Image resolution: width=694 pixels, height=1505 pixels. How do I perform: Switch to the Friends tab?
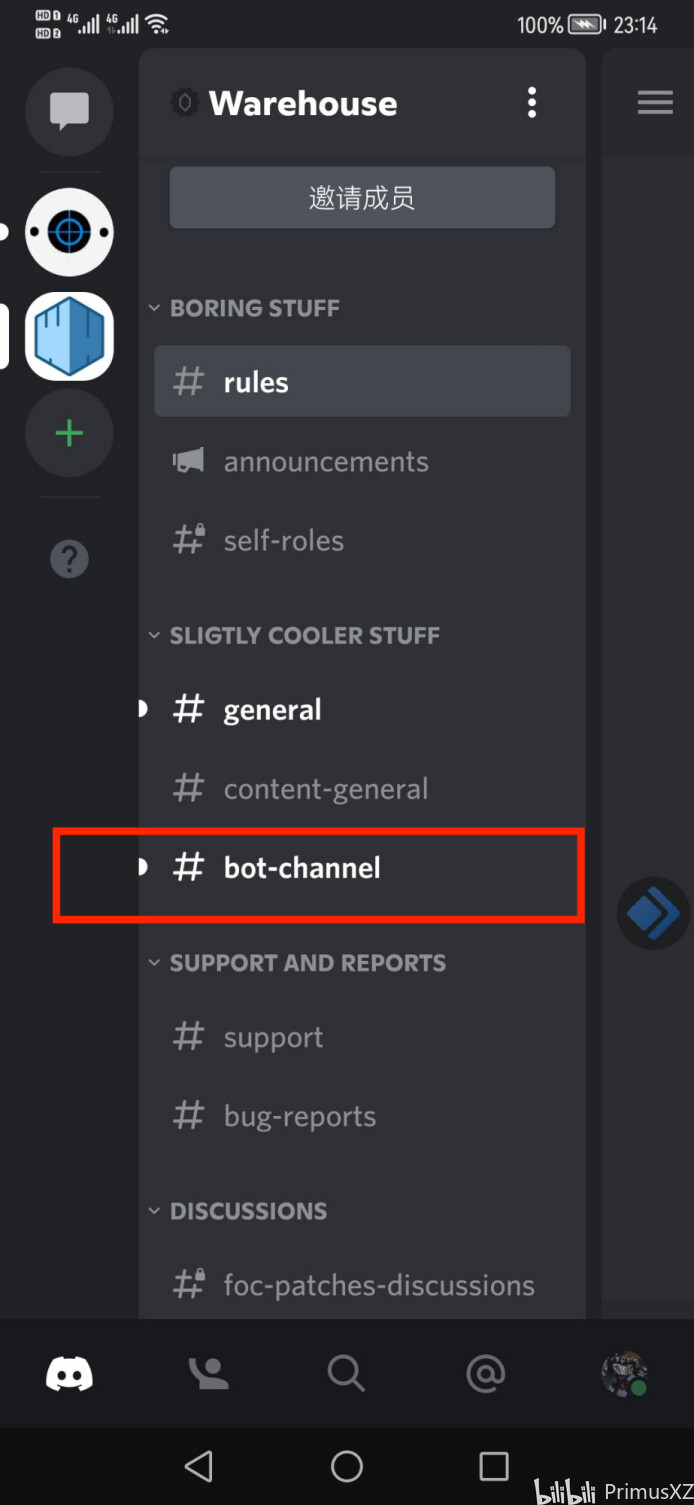[209, 1374]
